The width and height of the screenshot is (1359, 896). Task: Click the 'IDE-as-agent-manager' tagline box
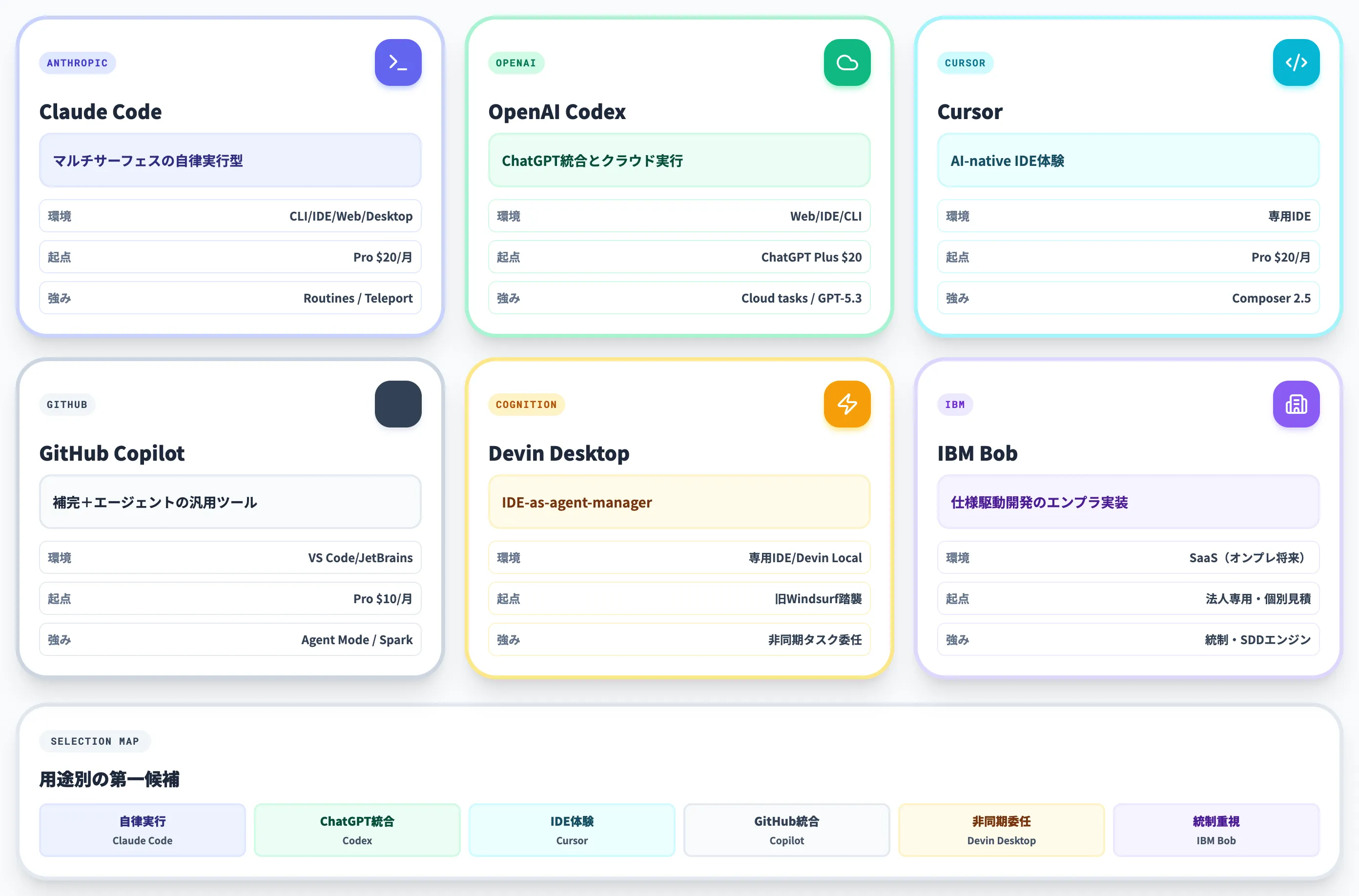(679, 502)
